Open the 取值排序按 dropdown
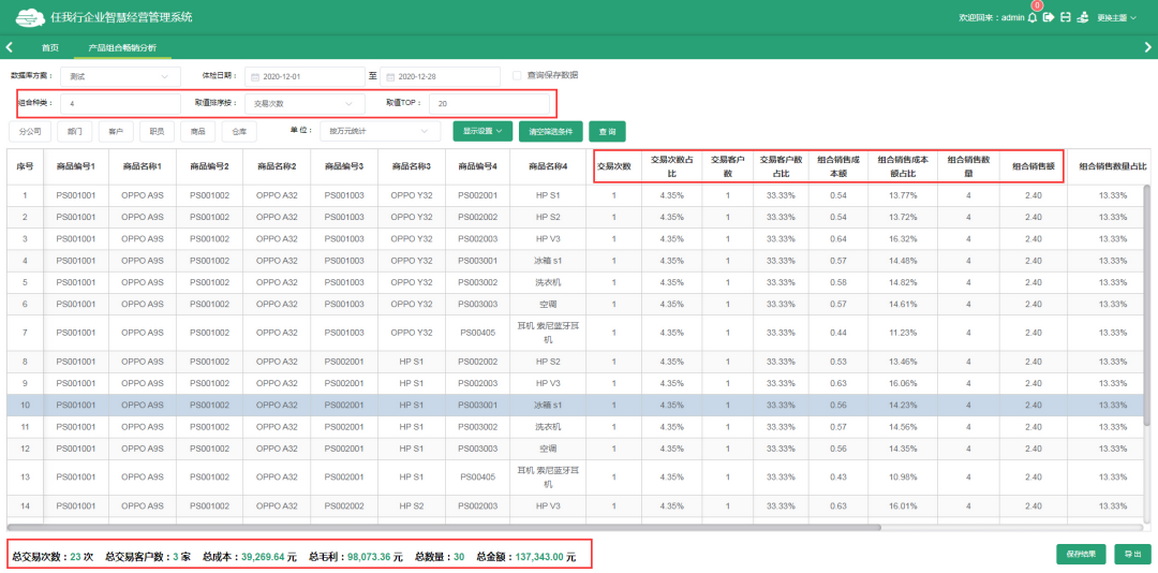Viewport: 1158px width, 573px height. (303, 104)
